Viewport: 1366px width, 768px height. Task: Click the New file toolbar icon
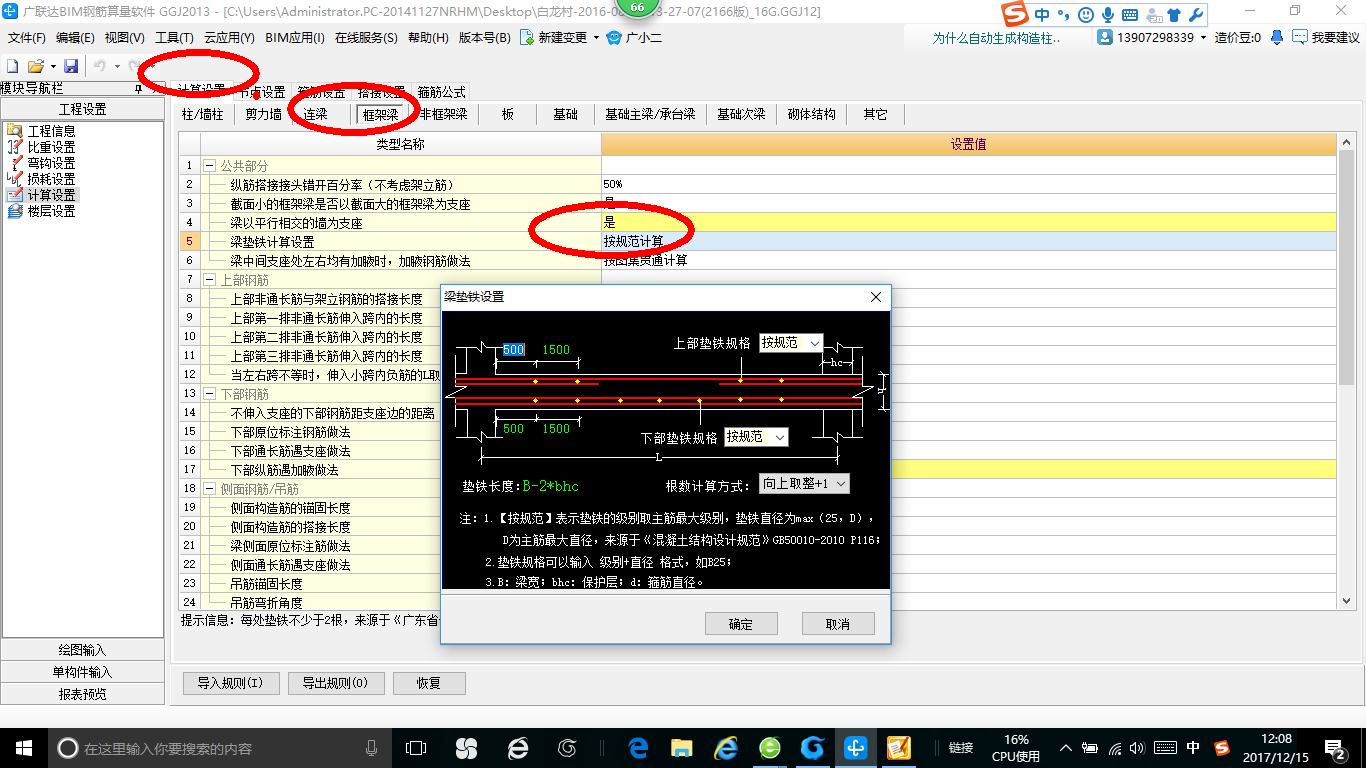(x=13, y=66)
